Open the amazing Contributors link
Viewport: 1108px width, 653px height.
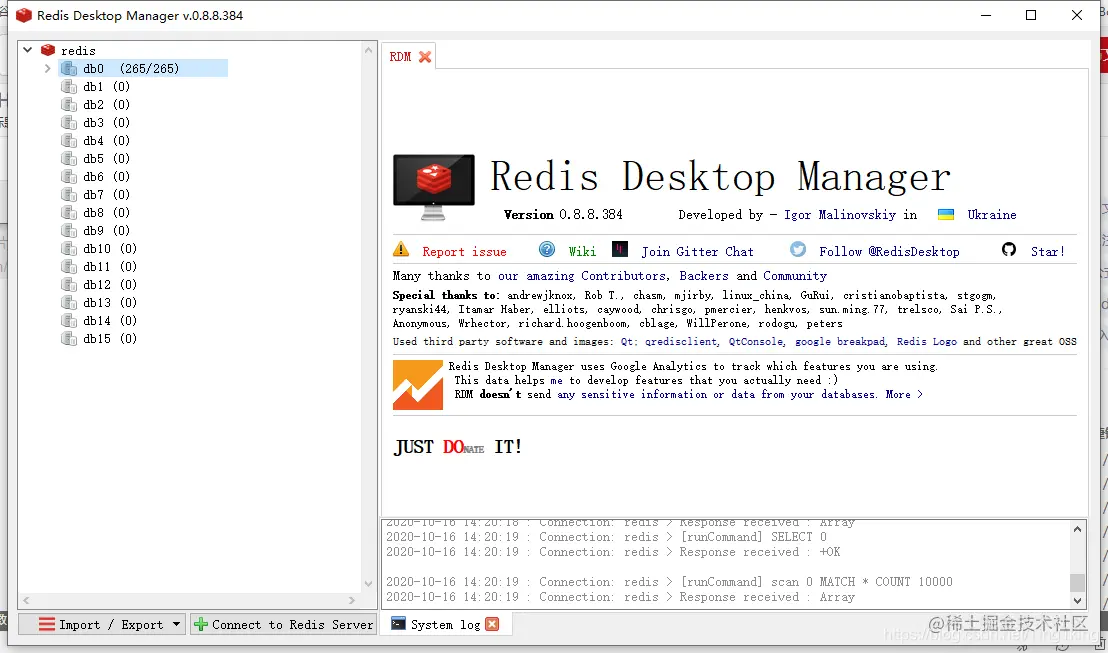(582, 276)
